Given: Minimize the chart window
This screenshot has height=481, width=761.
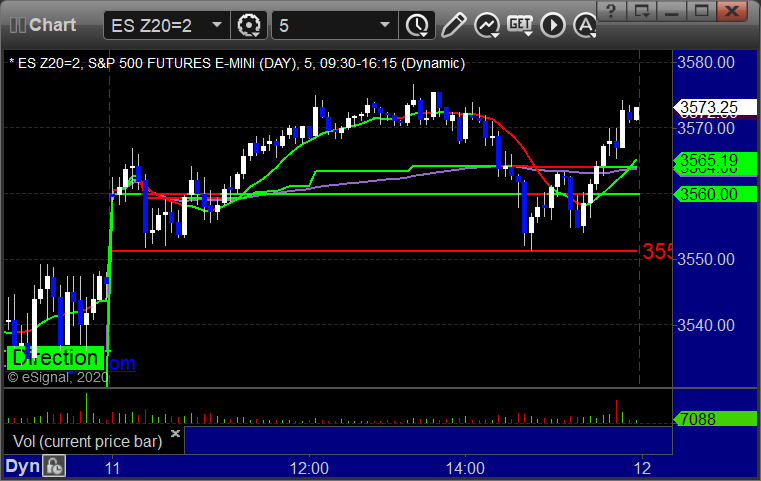Looking at the screenshot, I should (x=671, y=10).
